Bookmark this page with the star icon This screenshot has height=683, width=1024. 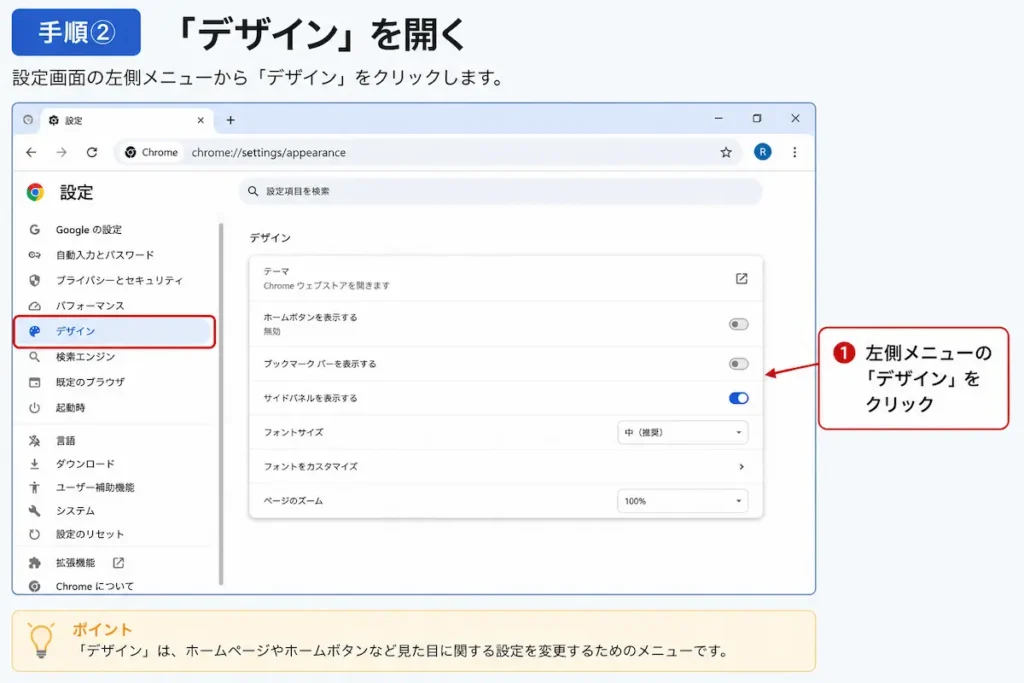click(x=726, y=152)
